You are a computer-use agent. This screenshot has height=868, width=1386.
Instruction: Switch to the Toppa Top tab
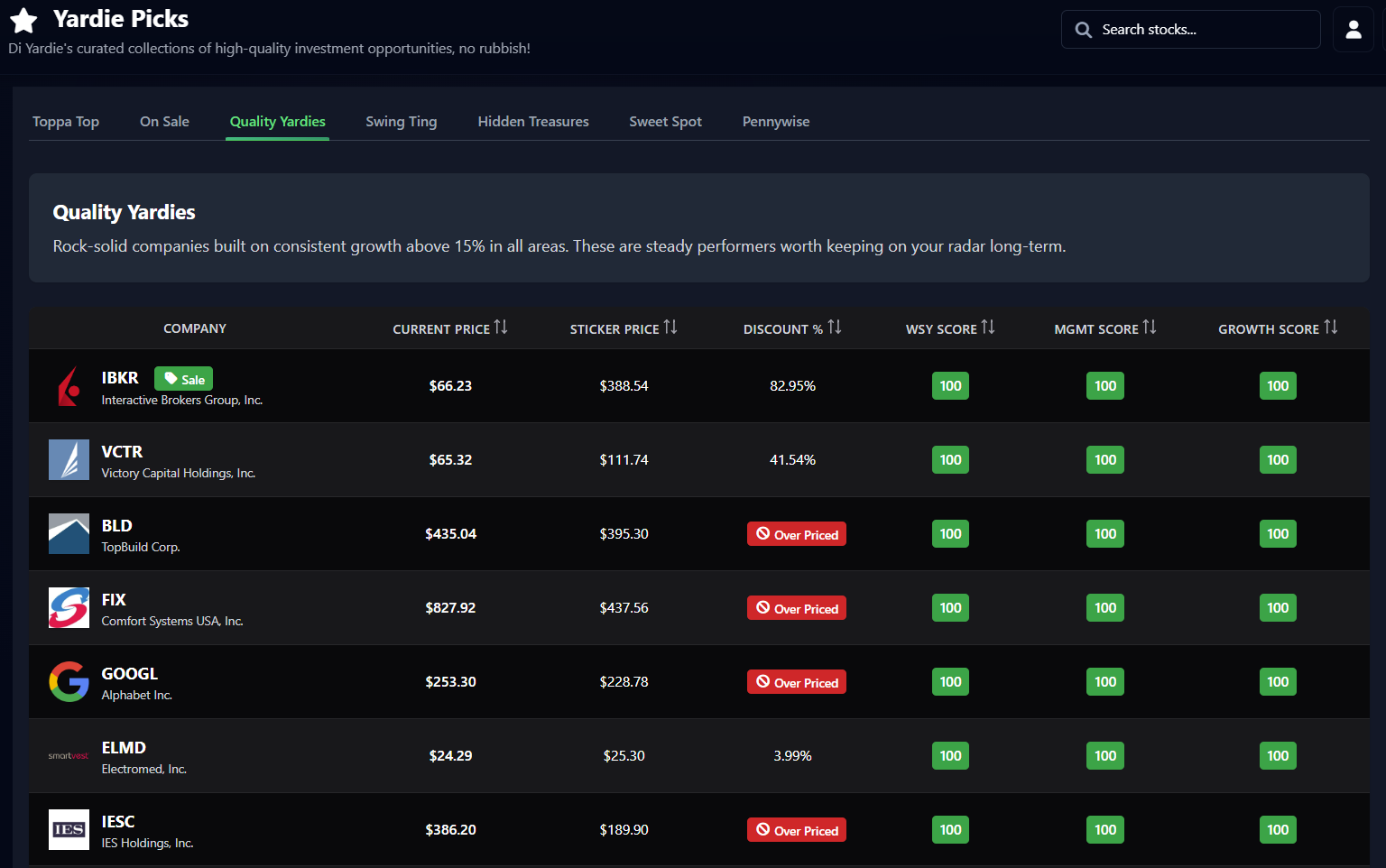(x=66, y=122)
